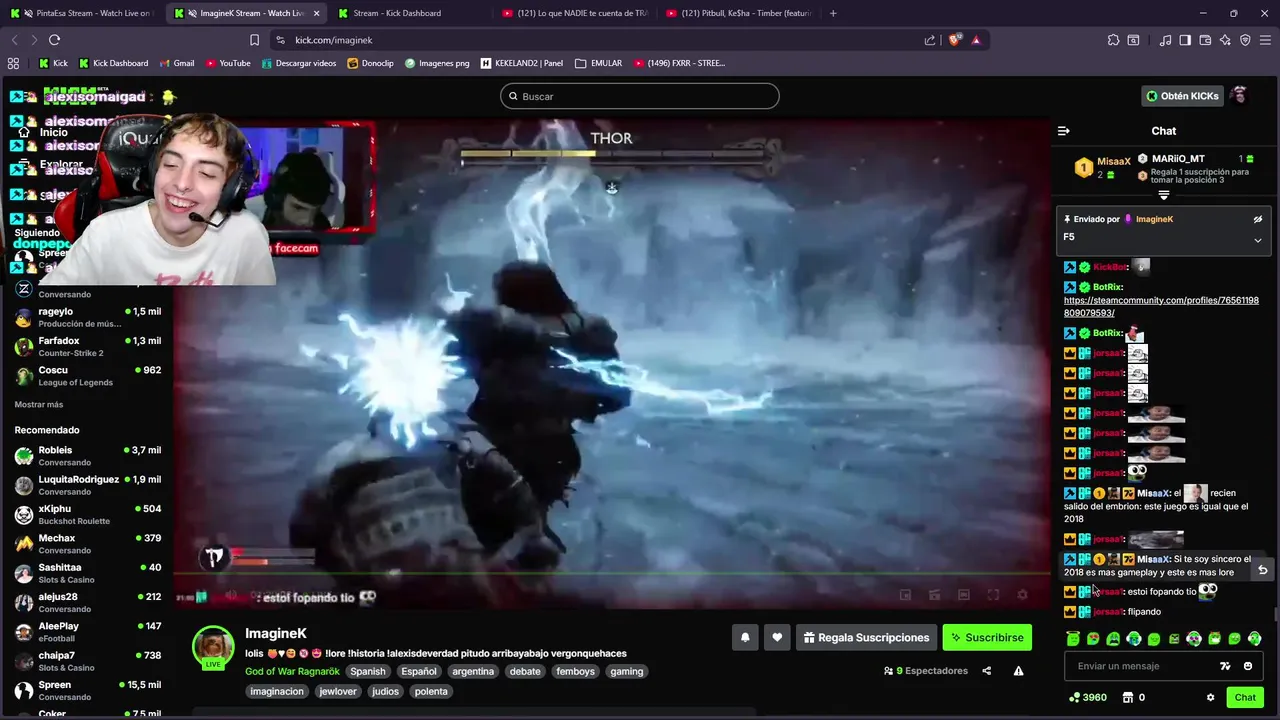The image size is (1280, 720).
Task: Click the first green emote in quick bar
Action: pos(1073,639)
